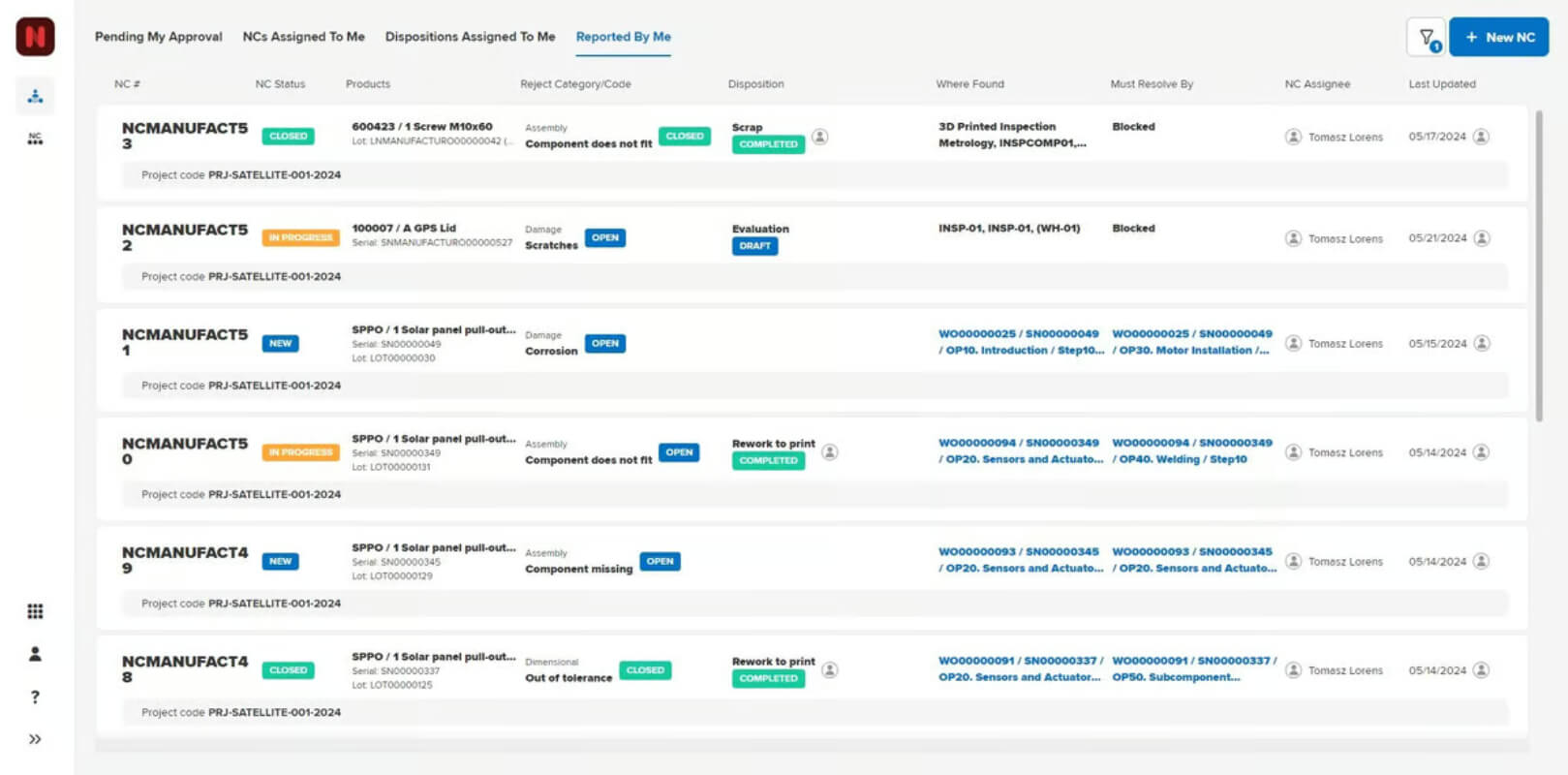Switch to Dispositions Assigned To Me tab
The width and height of the screenshot is (1568, 775).
click(470, 37)
